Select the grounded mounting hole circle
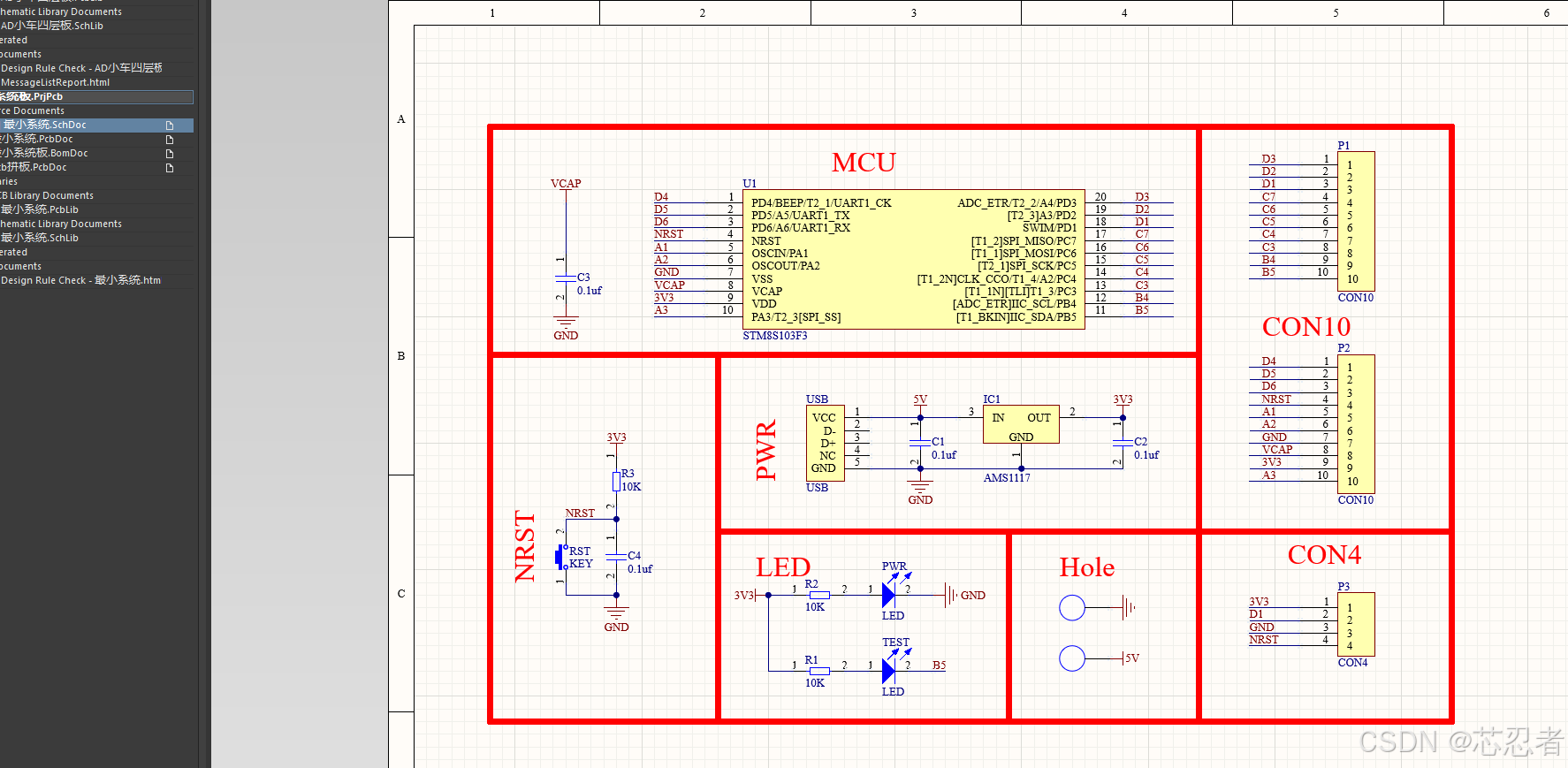Image resolution: width=1568 pixels, height=768 pixels. click(1072, 607)
